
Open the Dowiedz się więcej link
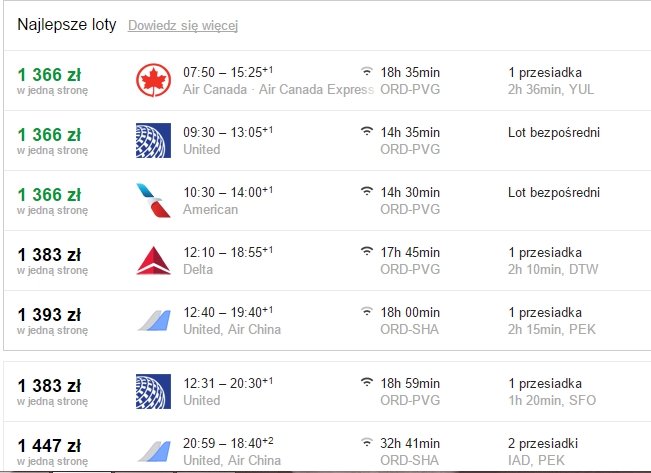(x=183, y=25)
